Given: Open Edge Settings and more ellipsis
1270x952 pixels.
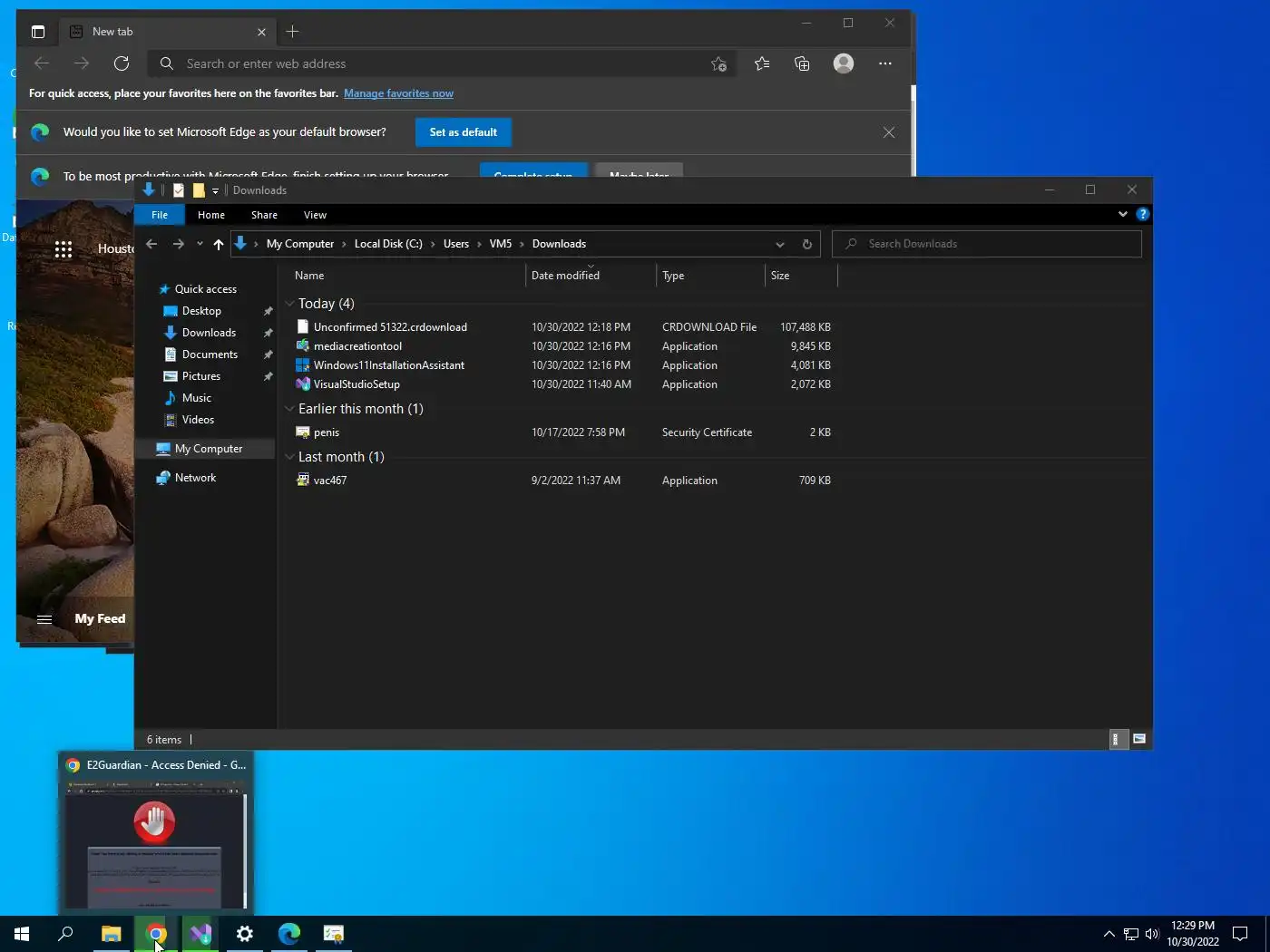Looking at the screenshot, I should (885, 63).
